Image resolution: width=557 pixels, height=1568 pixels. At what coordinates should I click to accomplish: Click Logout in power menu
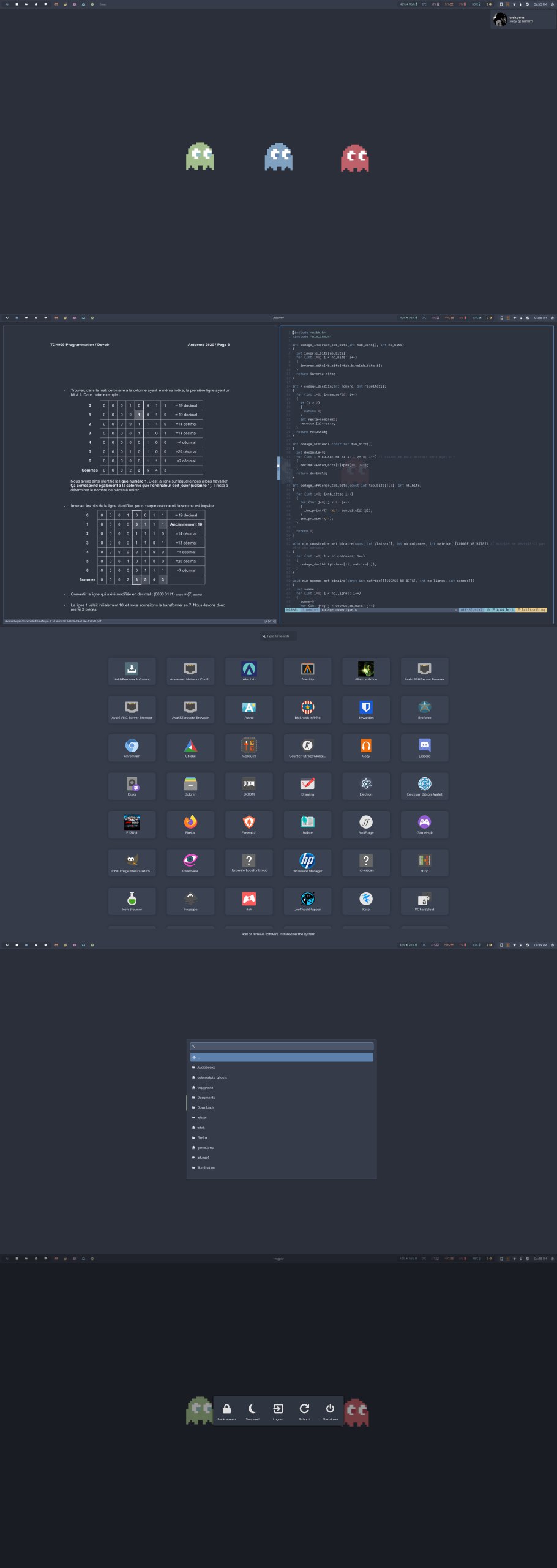278,1412
